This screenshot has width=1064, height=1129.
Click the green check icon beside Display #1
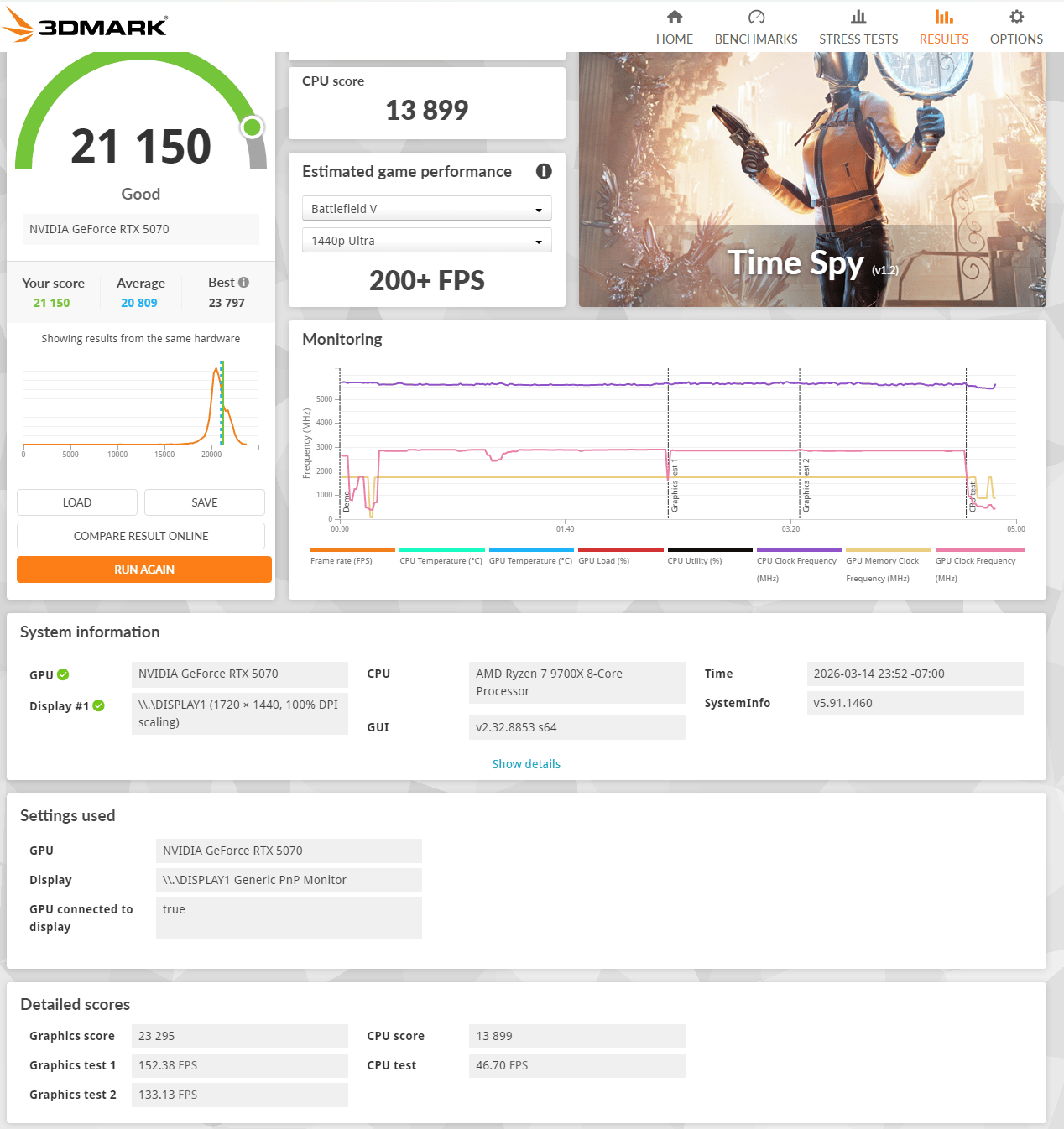(x=98, y=705)
